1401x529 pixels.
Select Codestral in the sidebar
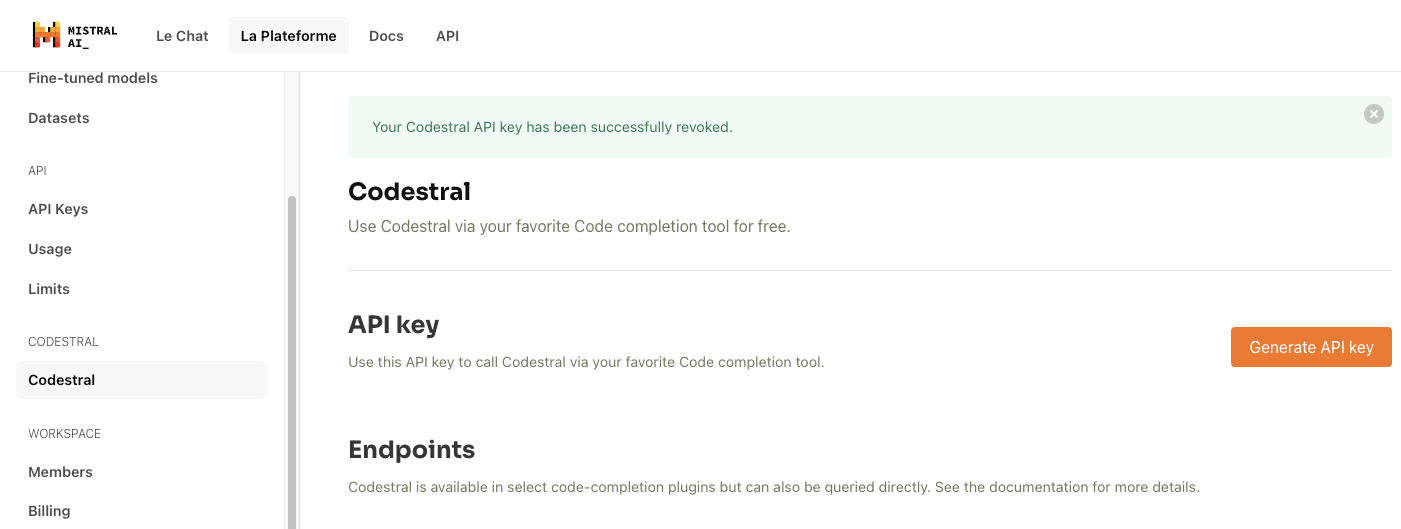click(x=62, y=380)
